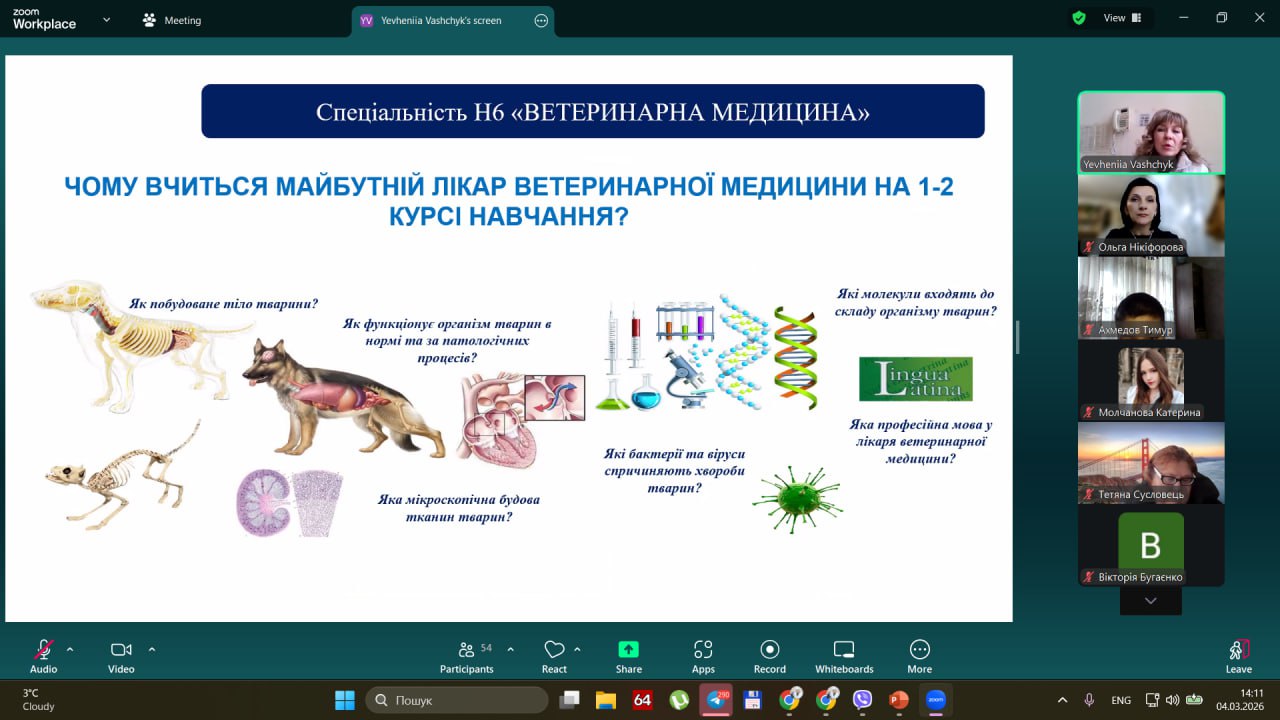Start recording with Record button
This screenshot has width=1280, height=720.
pos(769,655)
